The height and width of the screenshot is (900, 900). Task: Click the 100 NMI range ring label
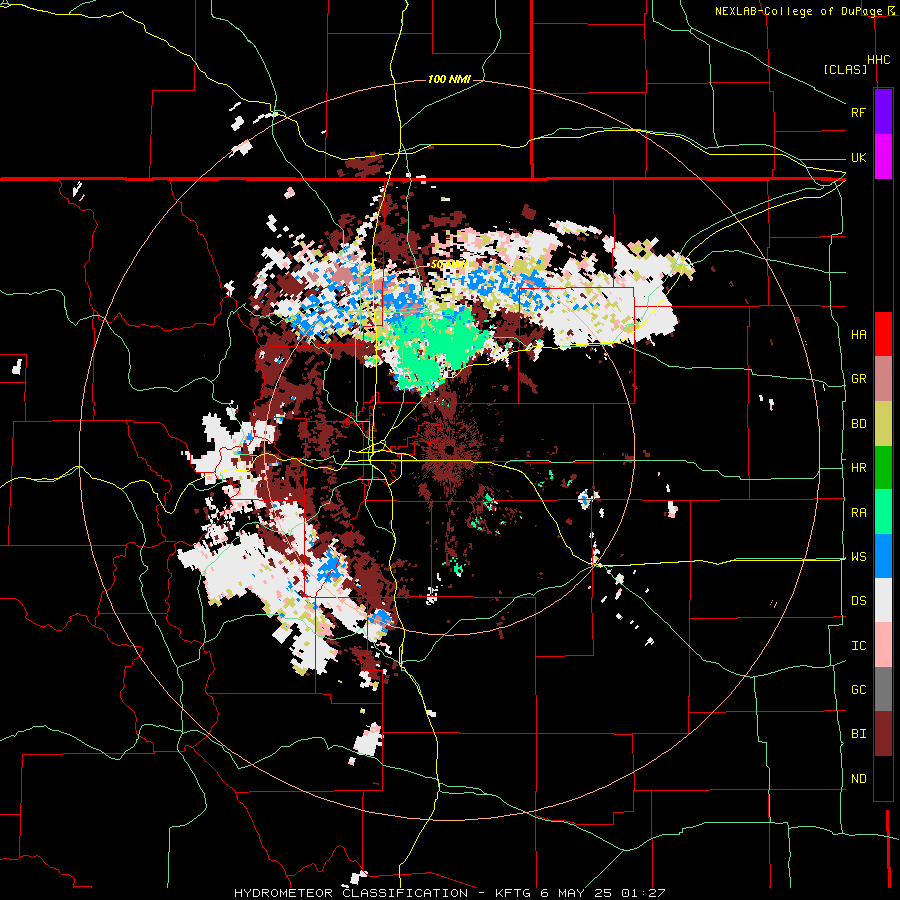[449, 79]
